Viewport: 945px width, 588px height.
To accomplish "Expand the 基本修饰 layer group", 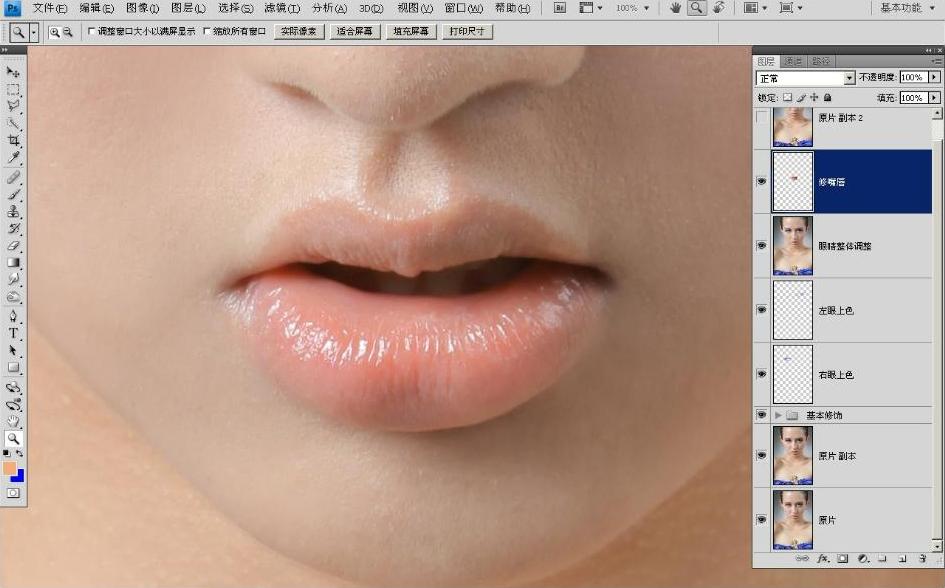I will (778, 415).
